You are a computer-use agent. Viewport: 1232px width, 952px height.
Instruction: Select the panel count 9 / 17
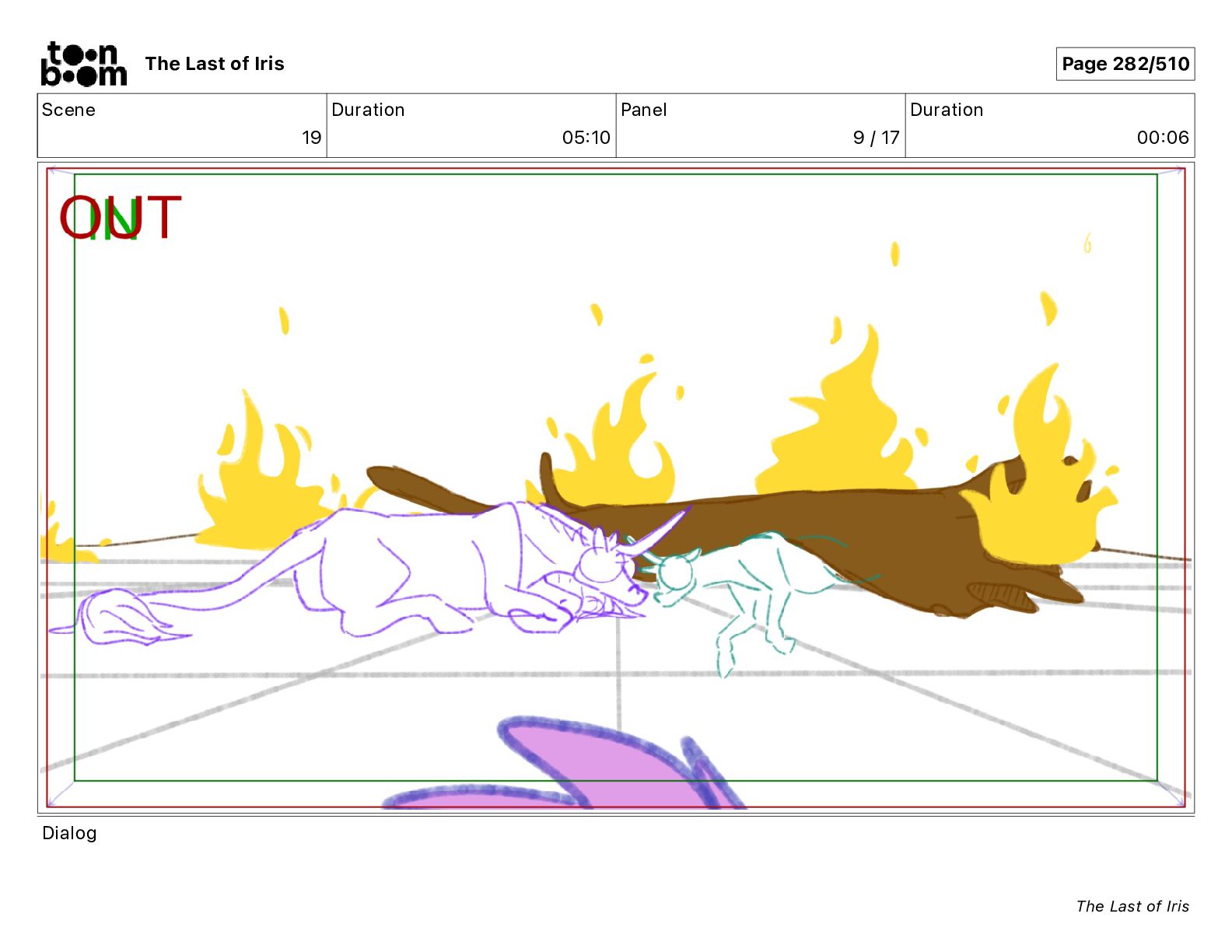(x=876, y=138)
